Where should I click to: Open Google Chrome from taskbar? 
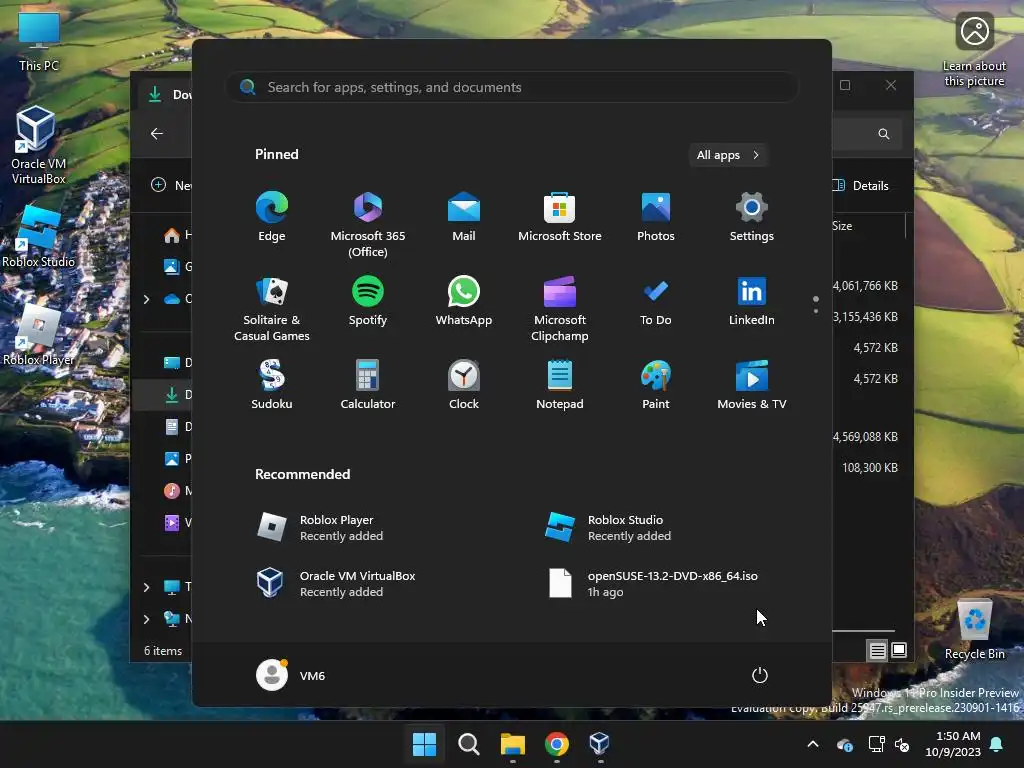(x=556, y=744)
